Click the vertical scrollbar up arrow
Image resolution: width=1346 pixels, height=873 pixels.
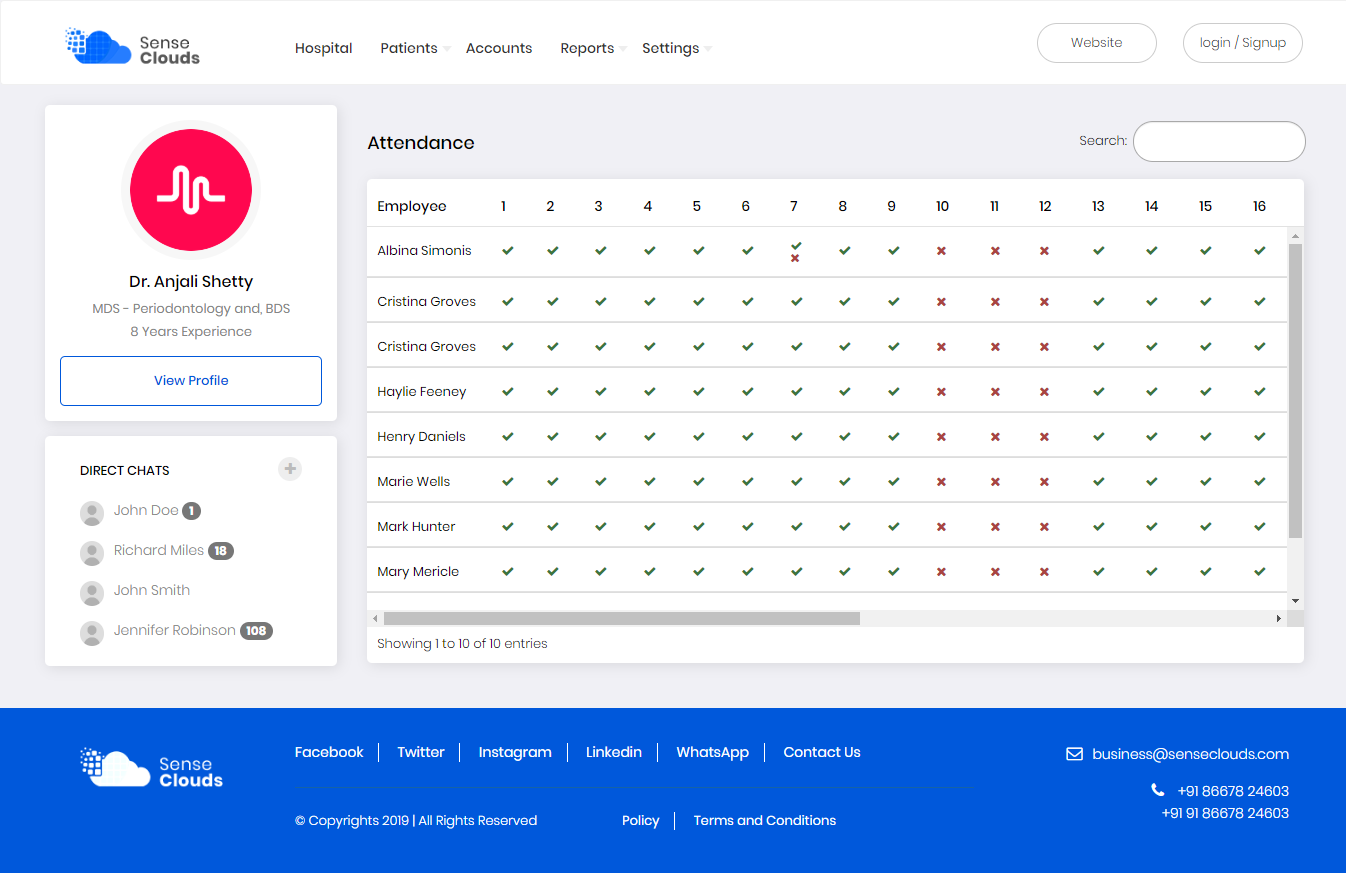click(x=1296, y=236)
